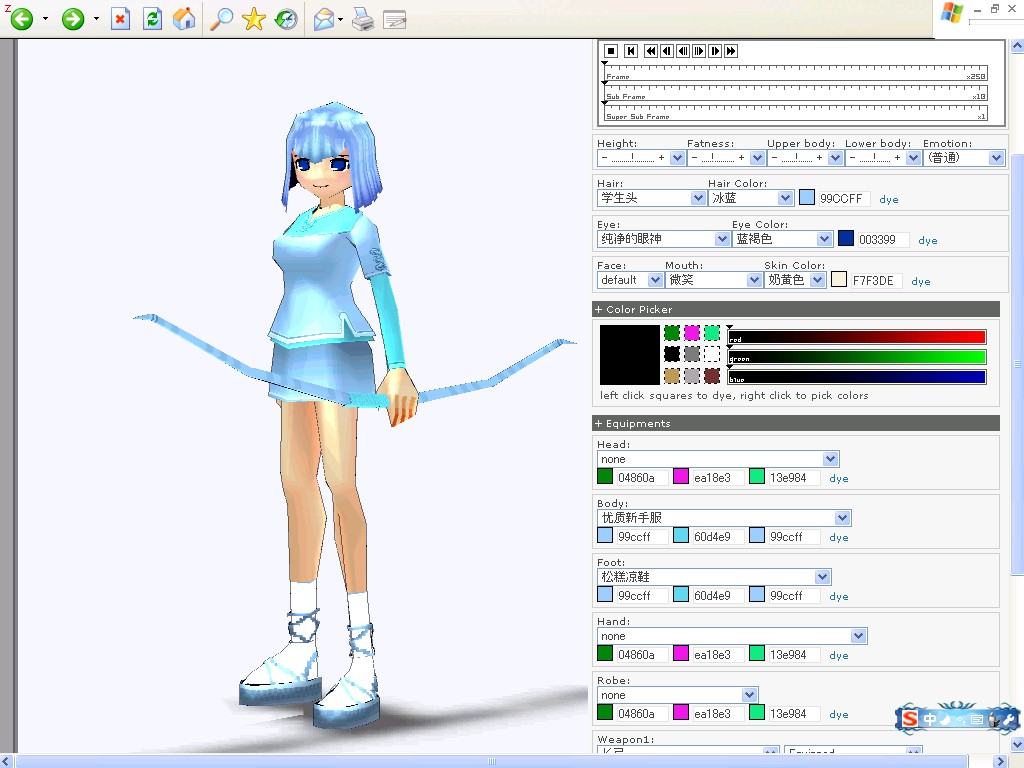Click the Hair Color hex field 99CCFF

(x=843, y=199)
